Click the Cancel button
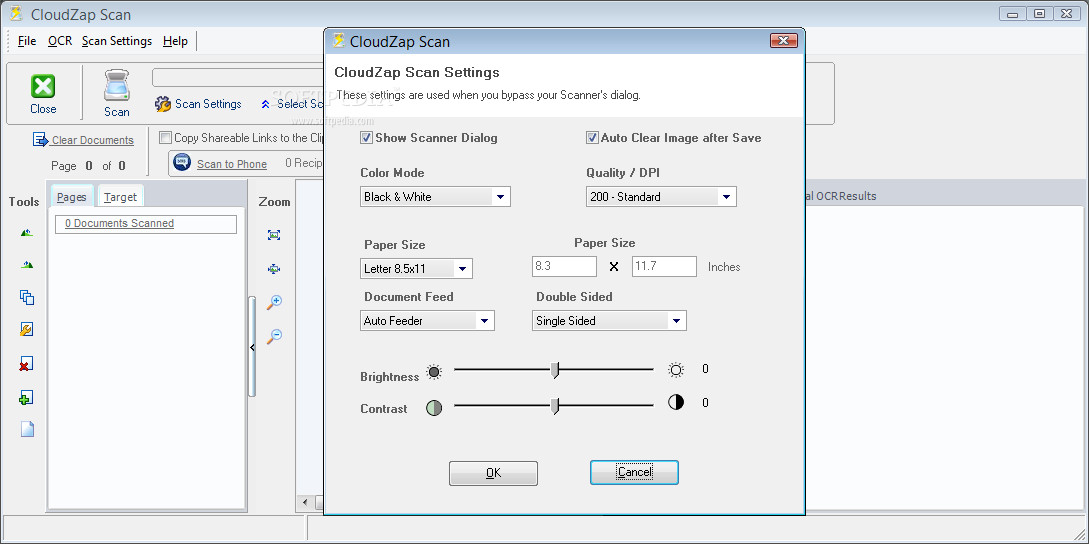This screenshot has width=1089, height=544. (634, 472)
